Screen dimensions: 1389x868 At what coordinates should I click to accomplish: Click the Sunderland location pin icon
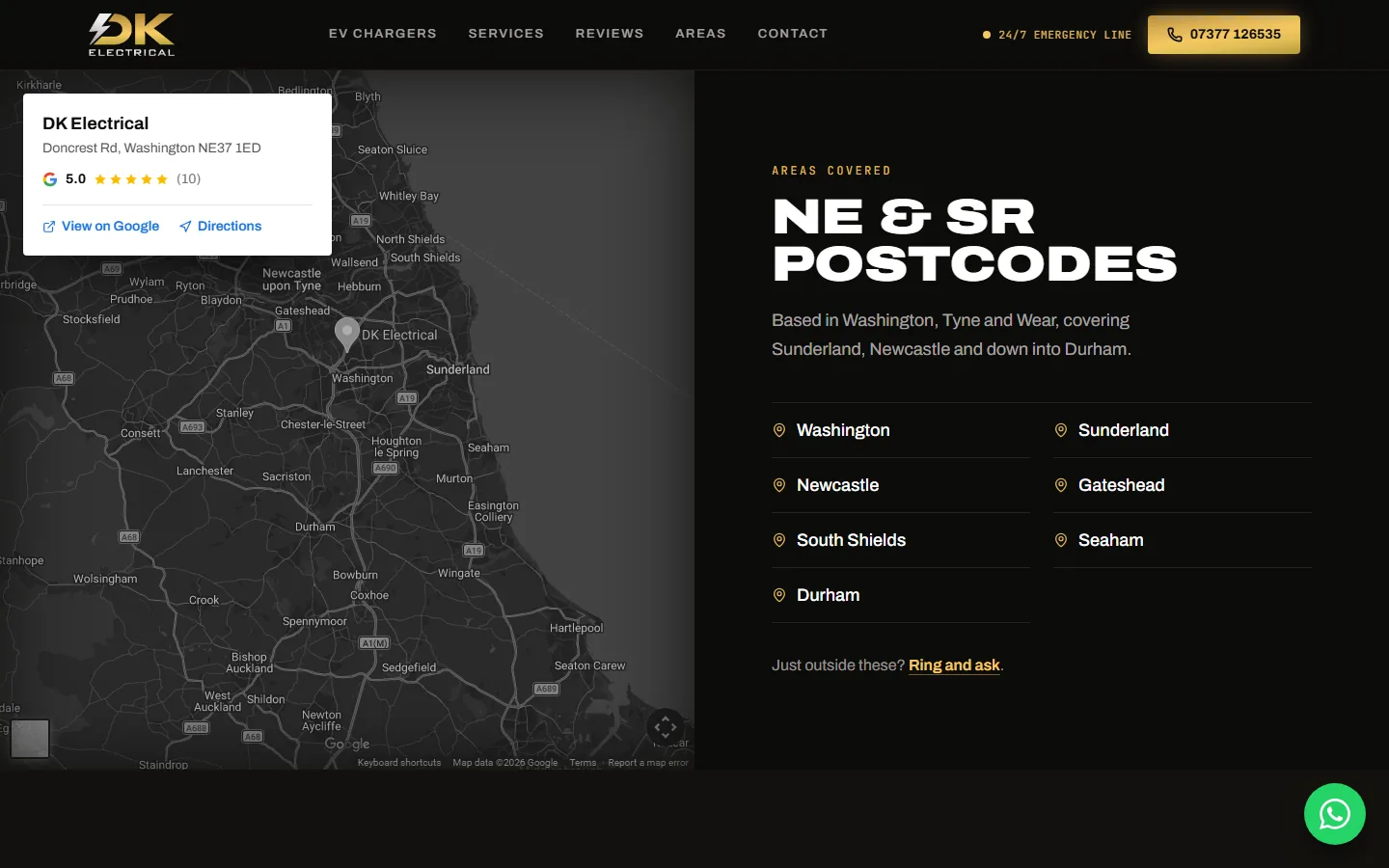[x=1061, y=430]
